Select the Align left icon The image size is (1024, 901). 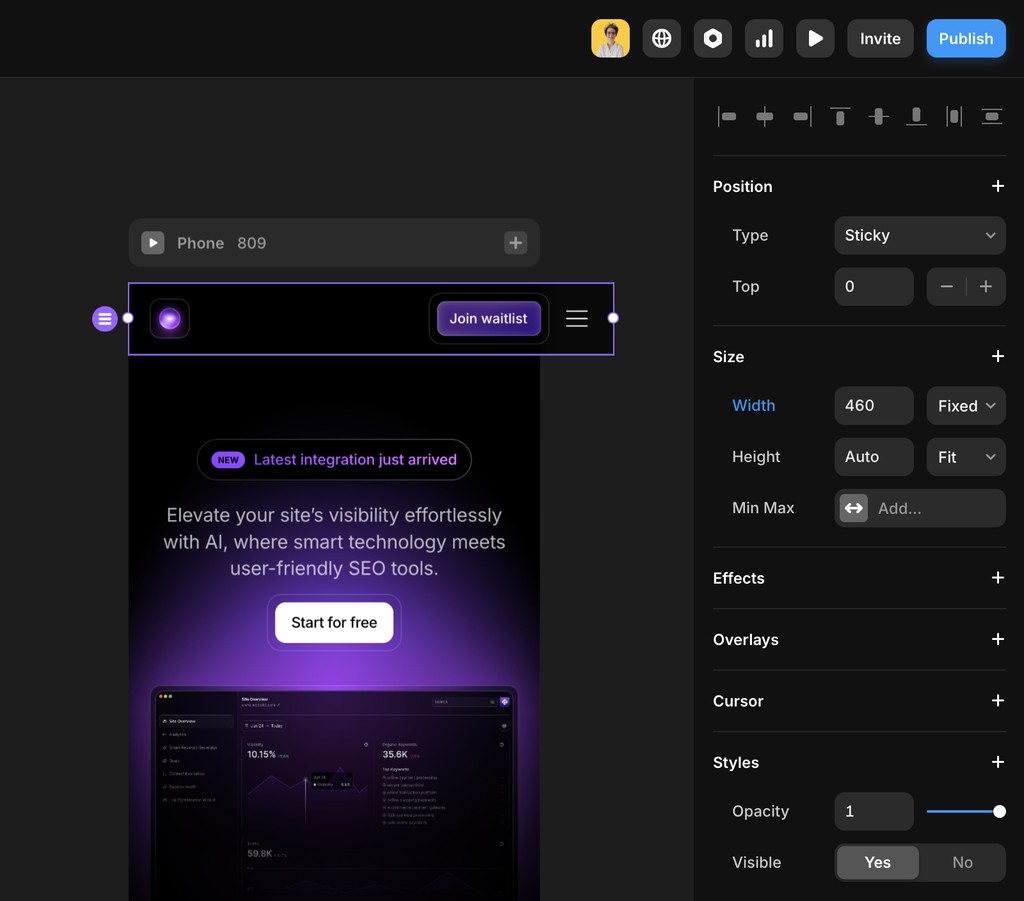point(728,116)
